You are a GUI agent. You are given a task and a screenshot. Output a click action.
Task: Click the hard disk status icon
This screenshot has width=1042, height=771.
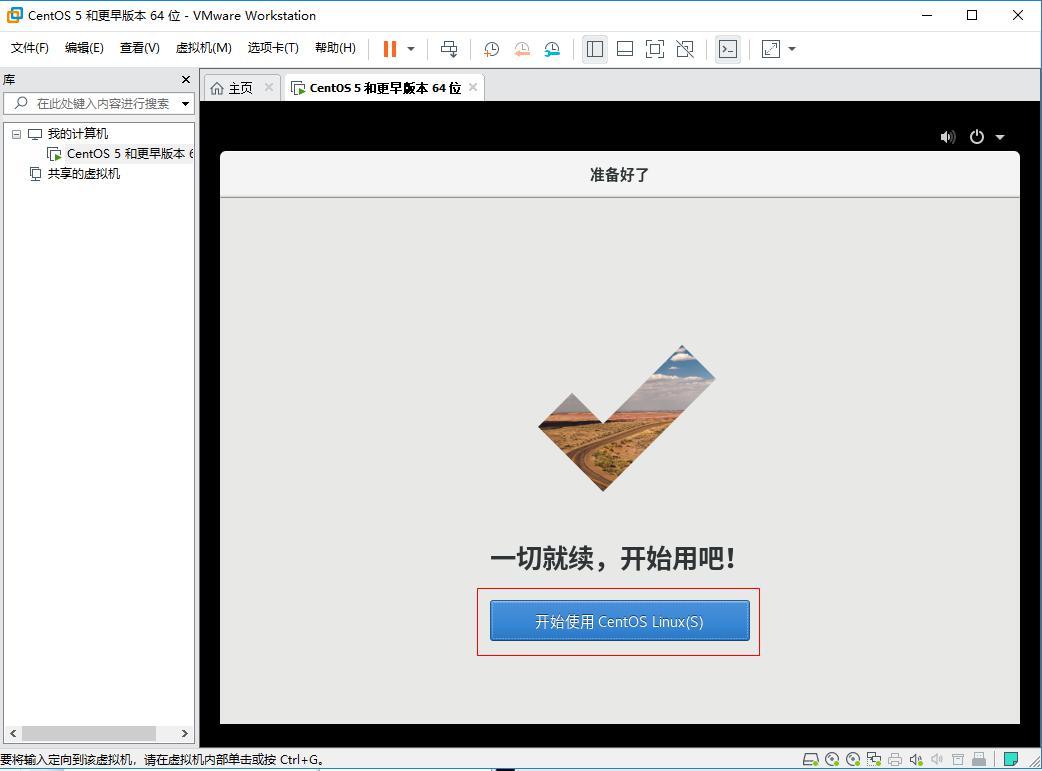click(811, 758)
